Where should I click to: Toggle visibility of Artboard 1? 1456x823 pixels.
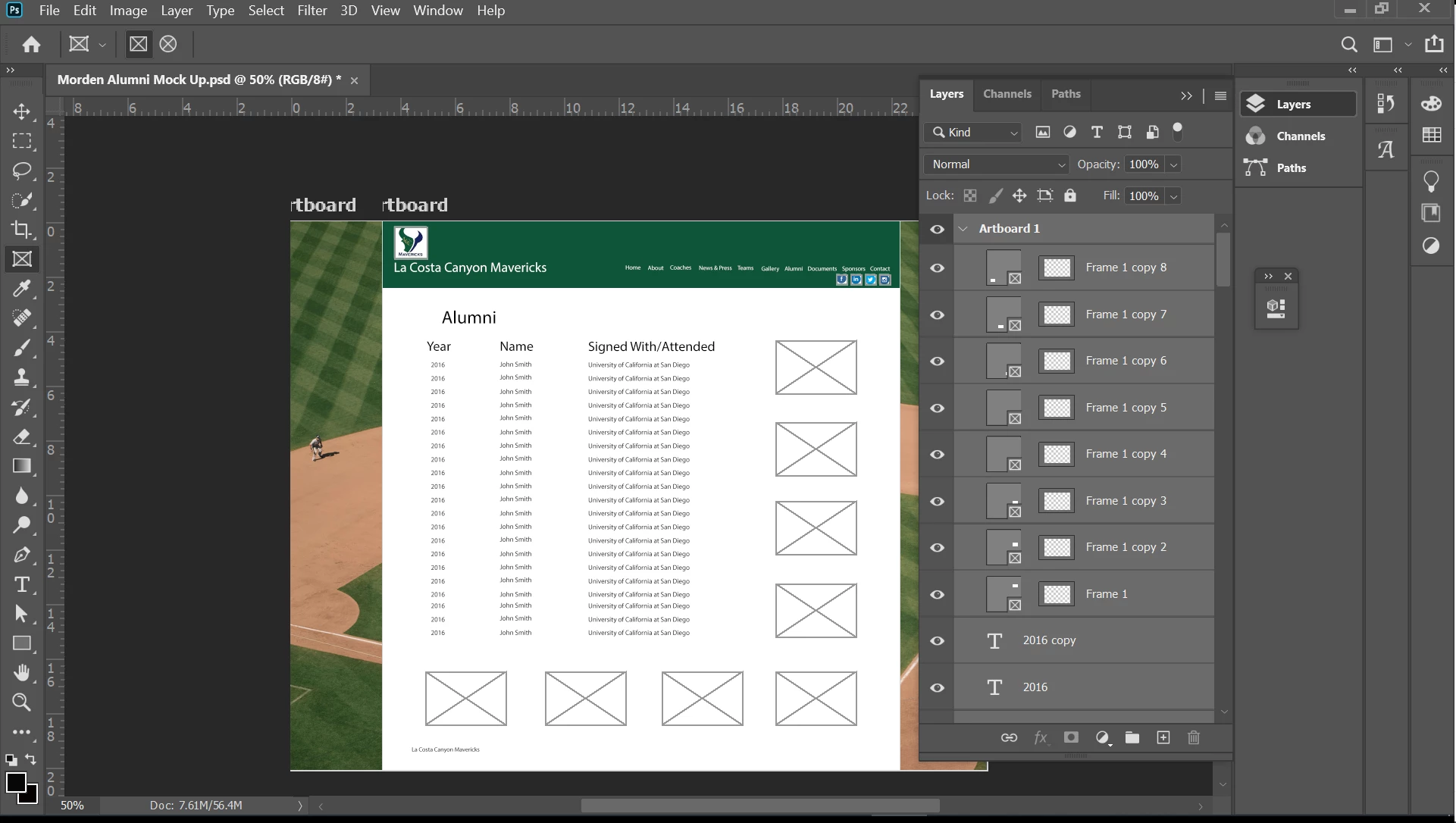pos(938,229)
